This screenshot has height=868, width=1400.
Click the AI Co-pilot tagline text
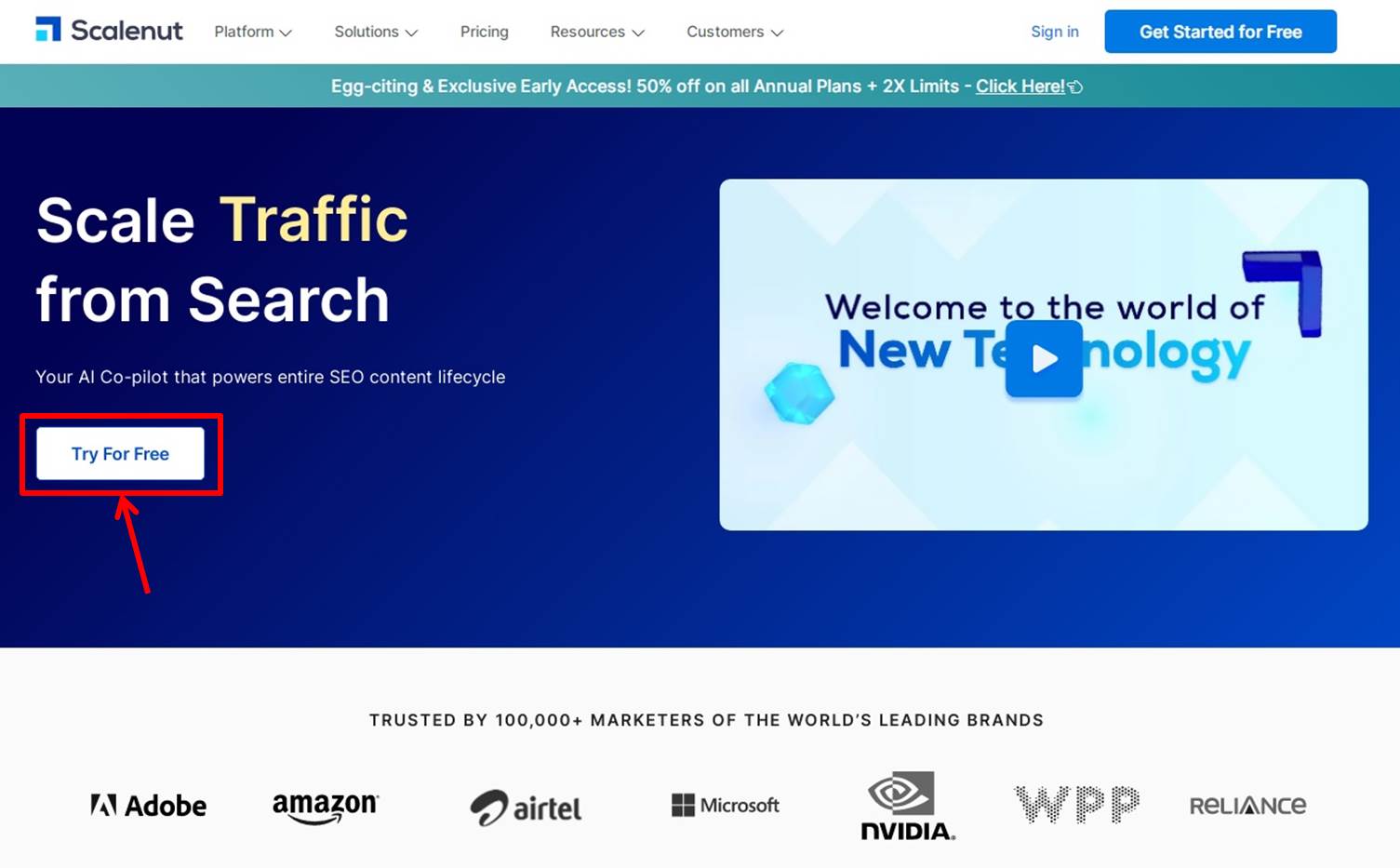(x=271, y=377)
